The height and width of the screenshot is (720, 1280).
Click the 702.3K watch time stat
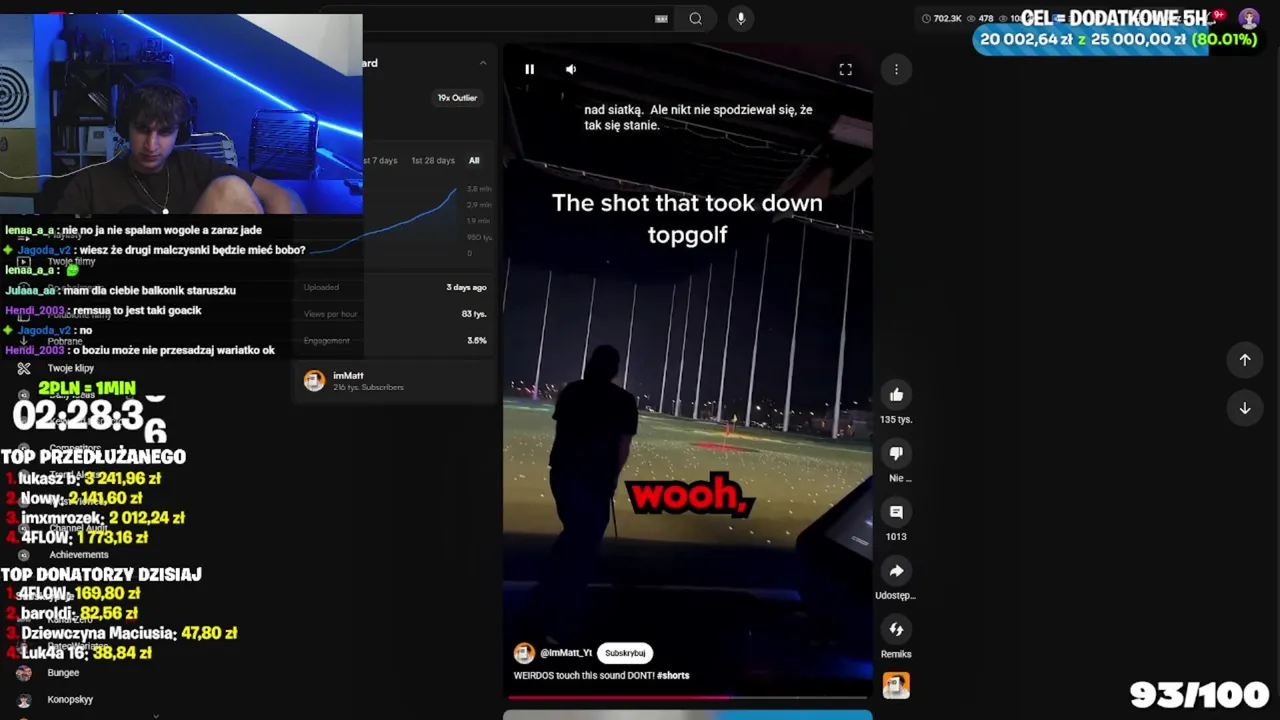tap(941, 18)
